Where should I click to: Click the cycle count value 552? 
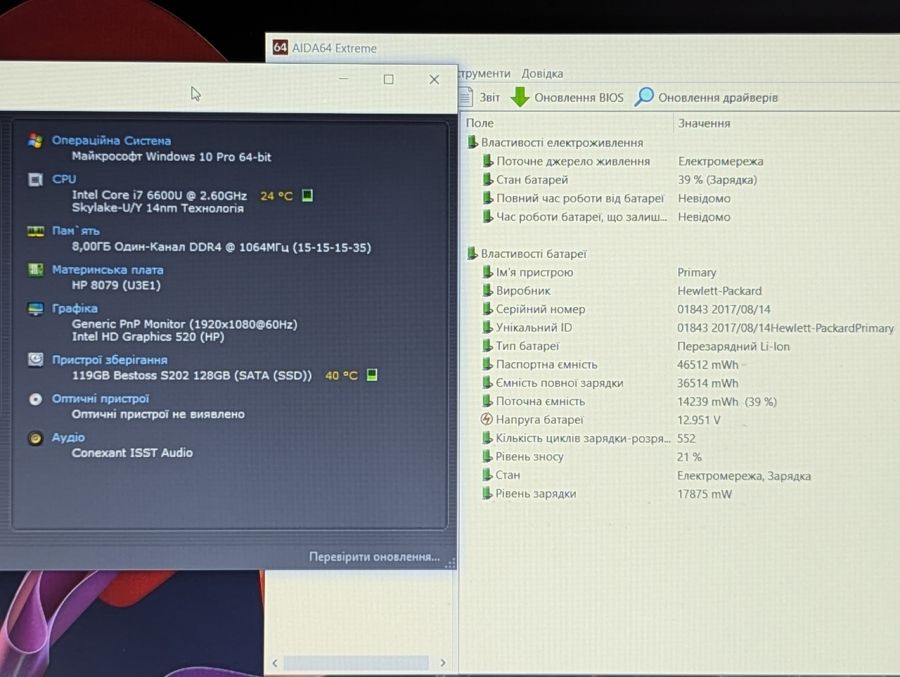click(x=686, y=438)
